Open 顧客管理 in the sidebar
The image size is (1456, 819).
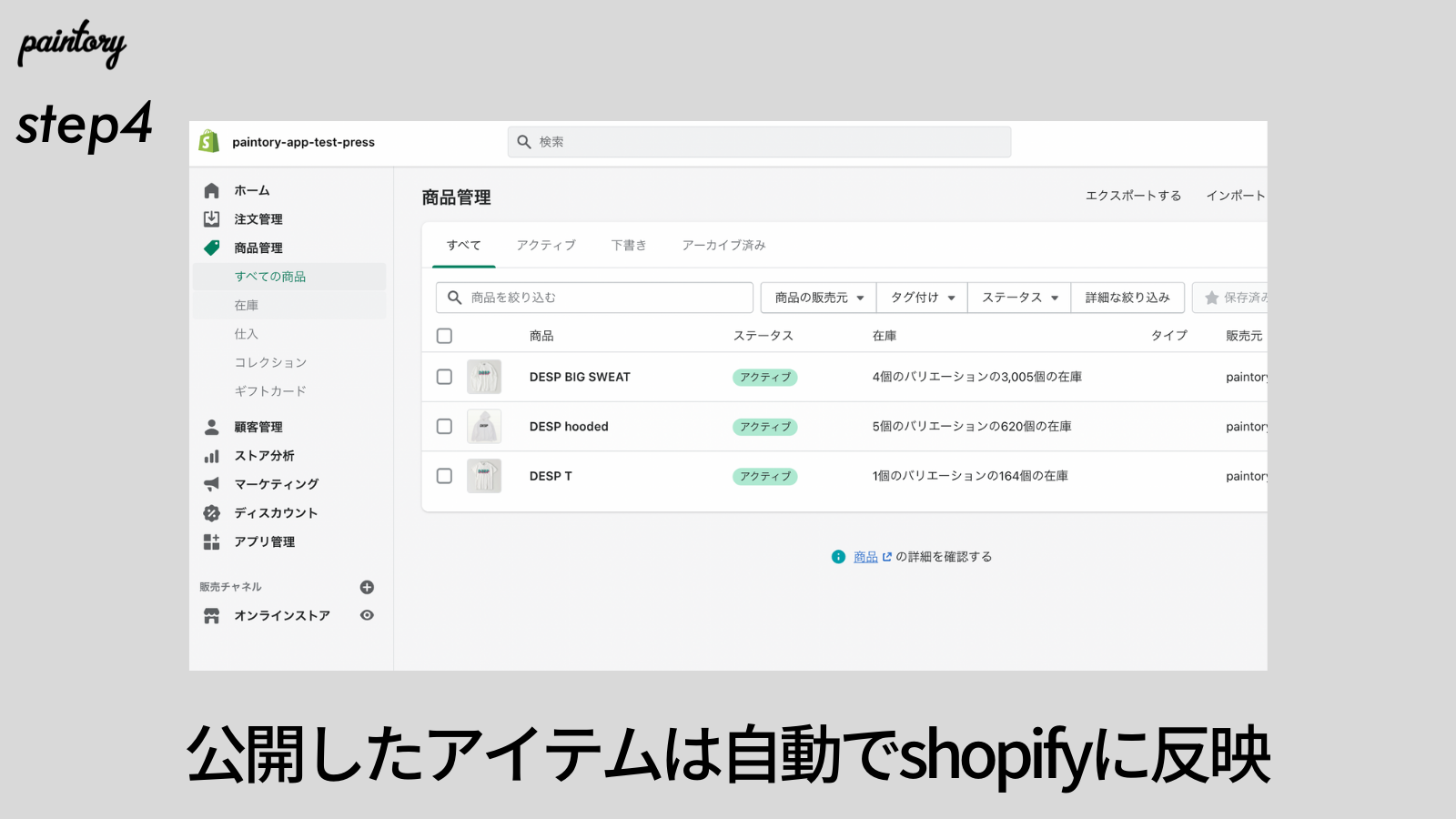tap(258, 427)
